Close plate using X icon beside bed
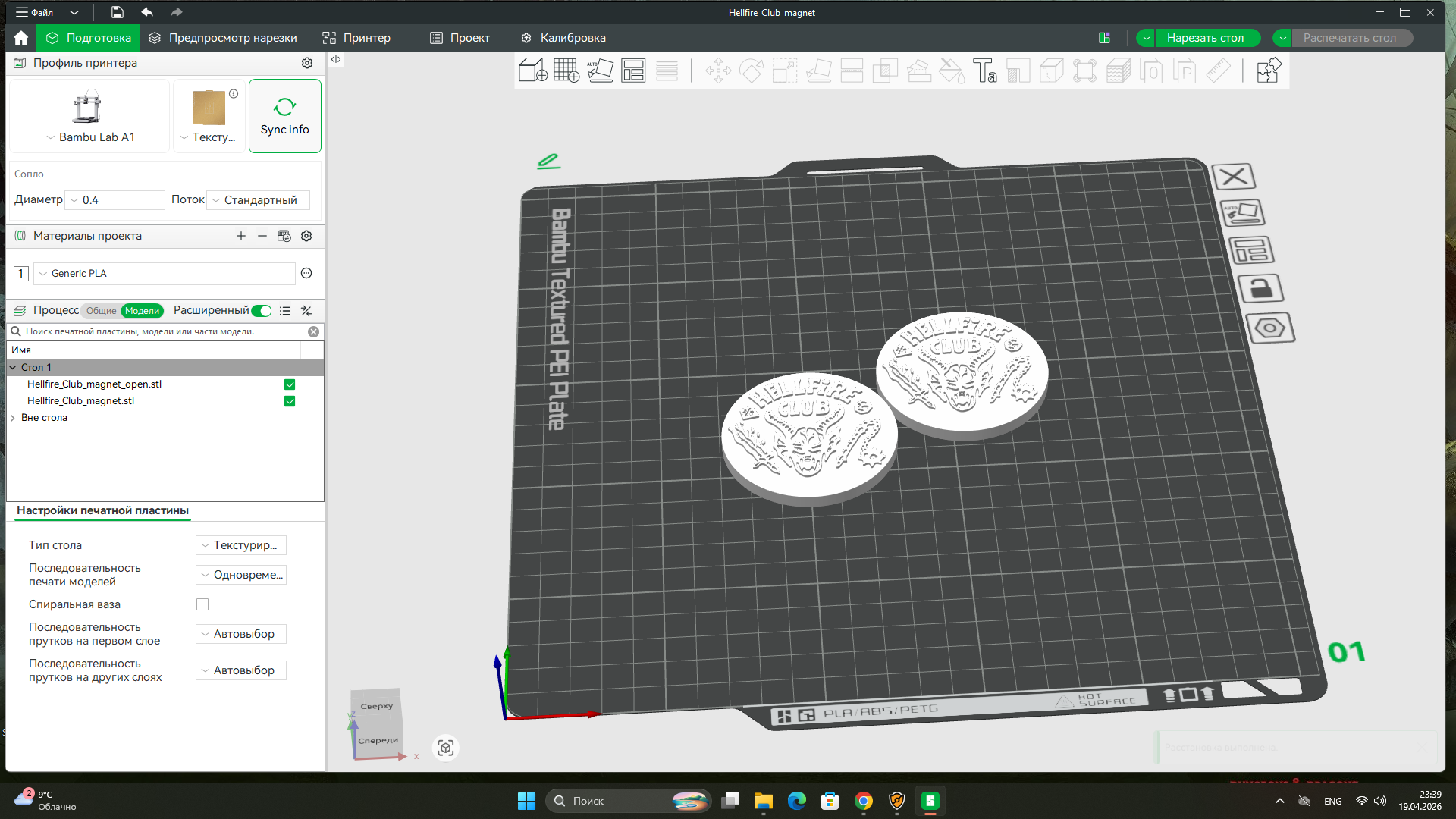Viewport: 1456px width, 819px height. [x=1234, y=177]
